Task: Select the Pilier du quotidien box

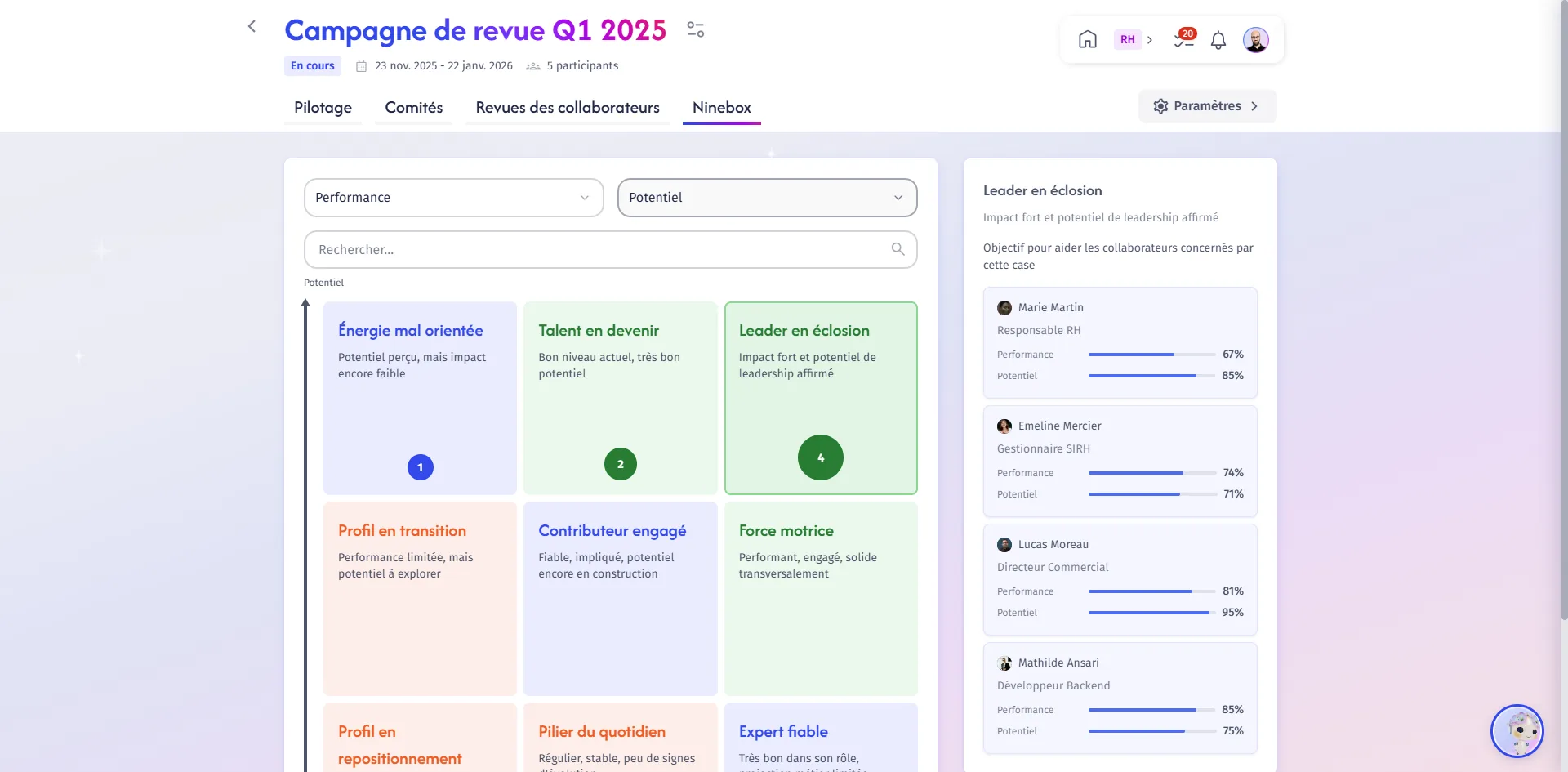Action: (x=621, y=738)
